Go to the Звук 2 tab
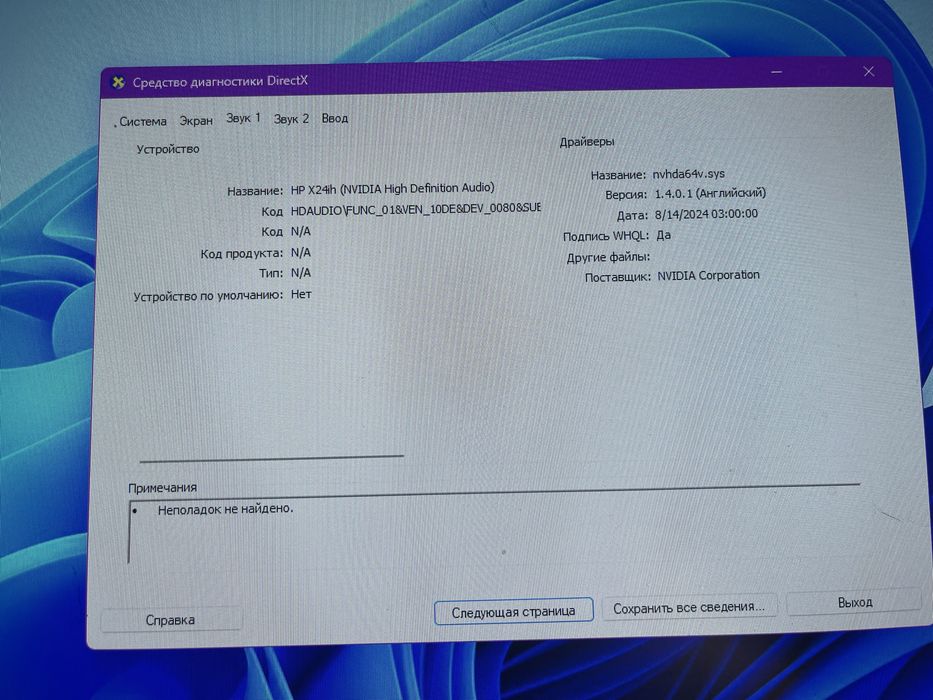This screenshot has height=700, width=933. 292,118
